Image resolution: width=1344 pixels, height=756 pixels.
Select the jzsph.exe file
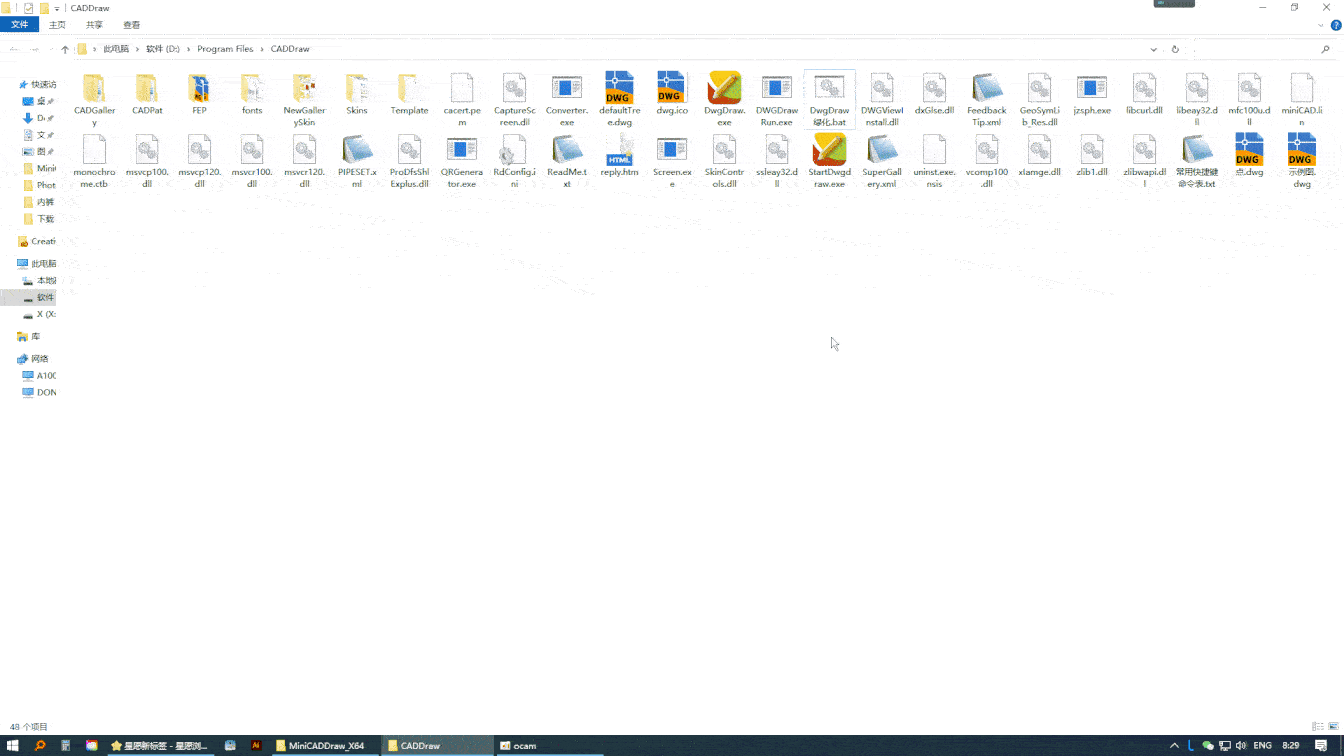pos(1092,94)
